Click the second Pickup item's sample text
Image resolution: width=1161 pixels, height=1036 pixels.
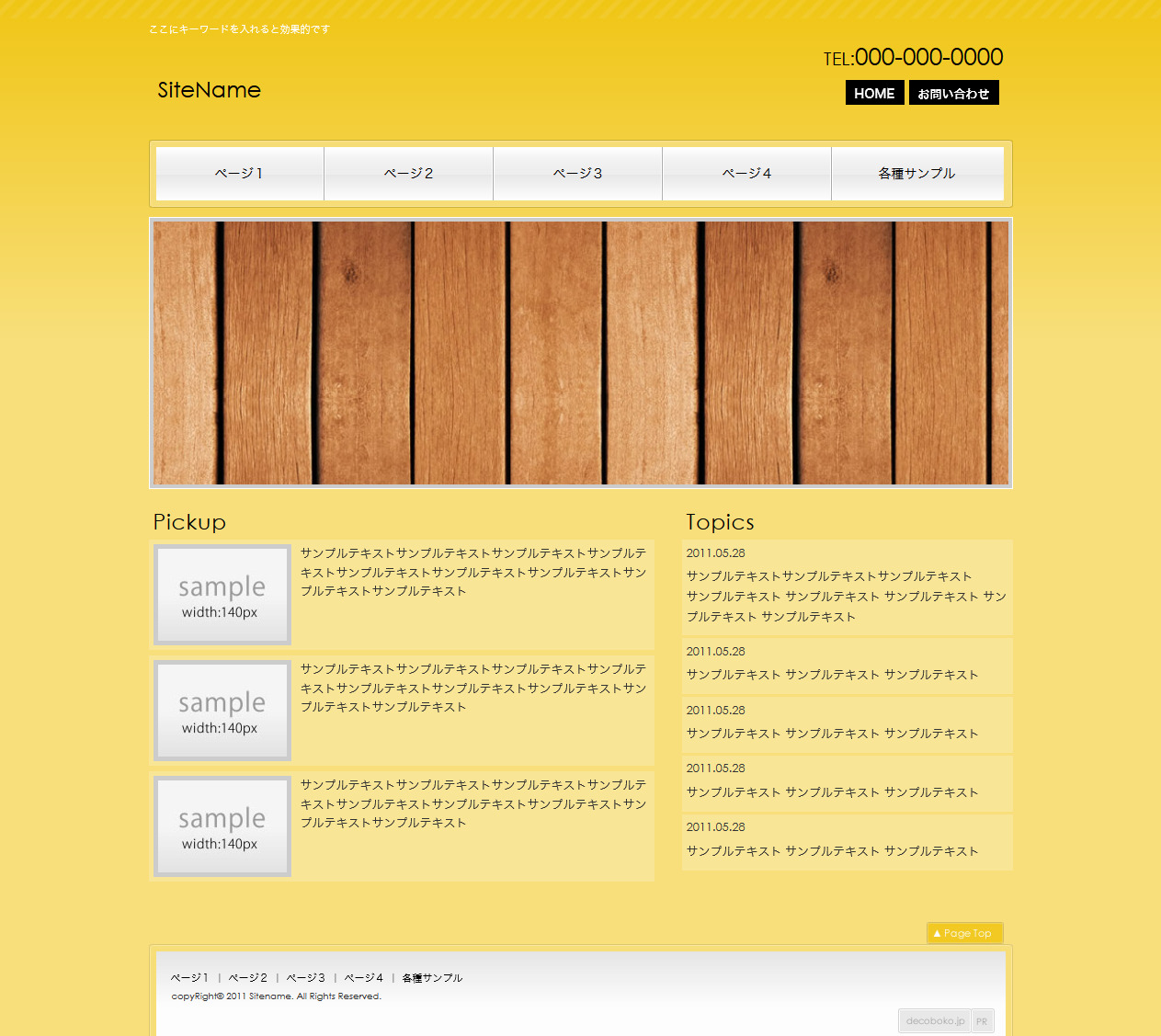coord(473,688)
